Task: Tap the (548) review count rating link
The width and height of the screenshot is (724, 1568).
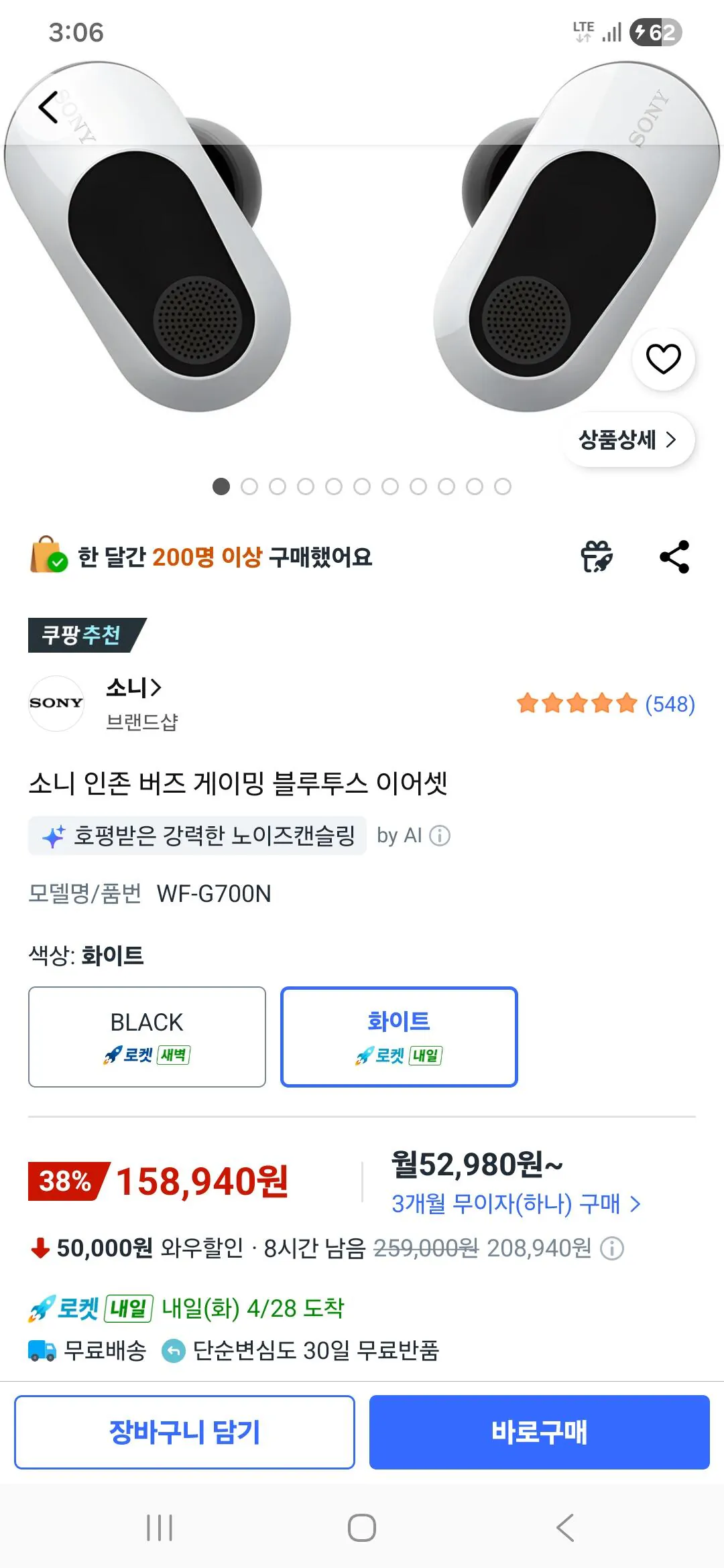Action: [670, 704]
